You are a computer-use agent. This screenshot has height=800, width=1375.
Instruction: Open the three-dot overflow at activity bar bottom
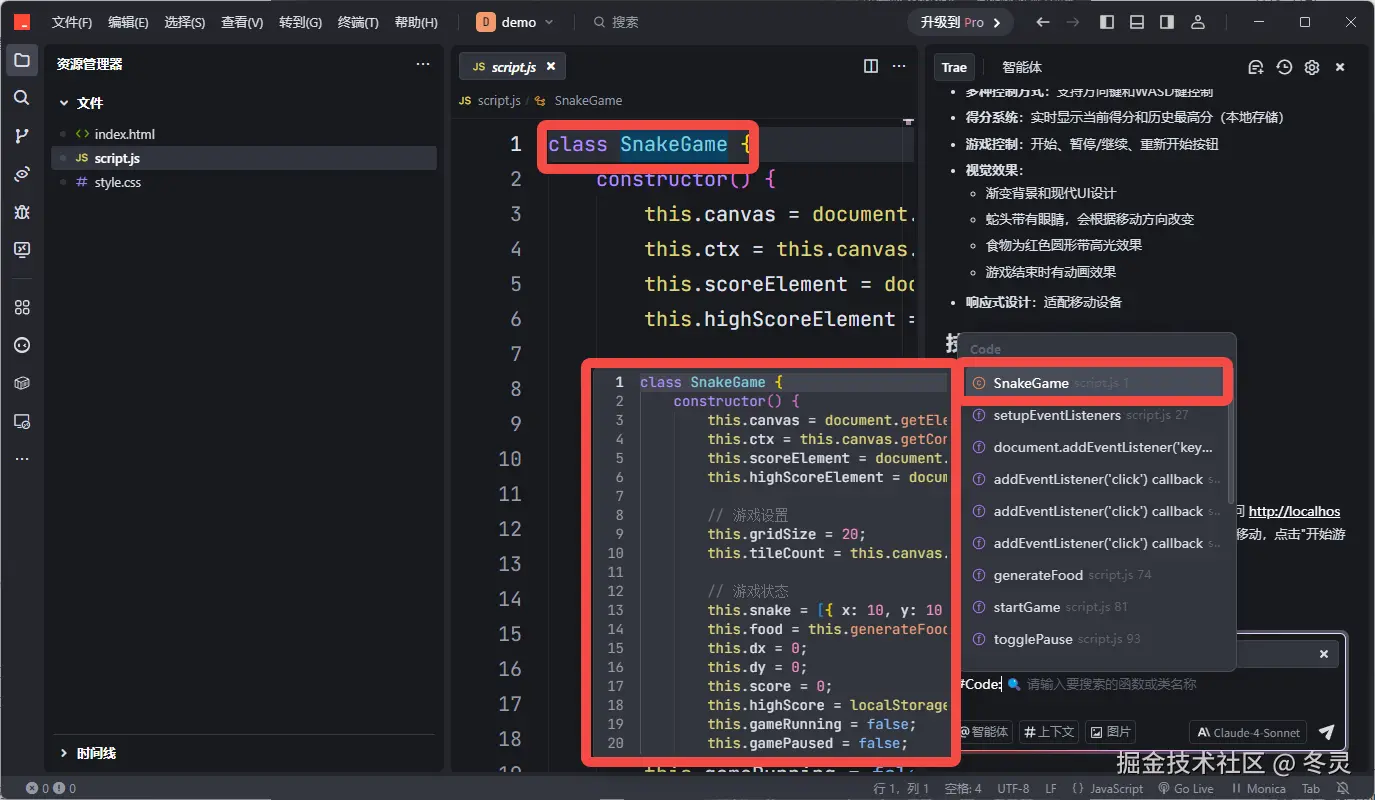click(22, 459)
